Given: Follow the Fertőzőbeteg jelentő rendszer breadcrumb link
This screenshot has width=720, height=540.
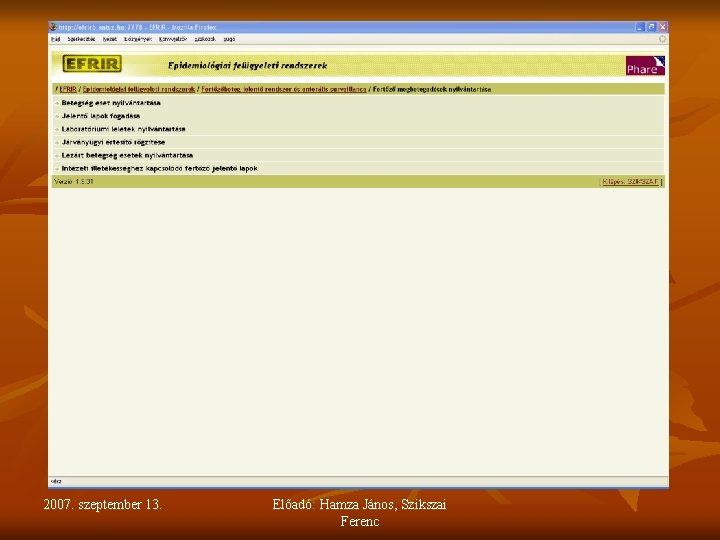Looking at the screenshot, I should [x=284, y=89].
